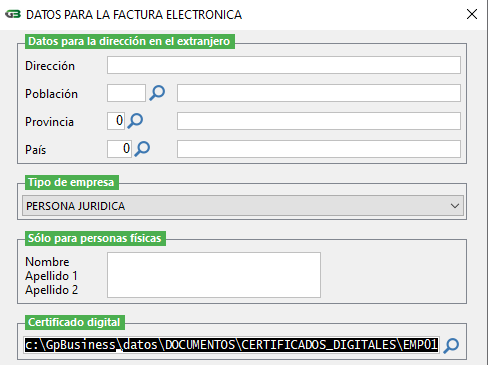Click the Datos para la dirección heading

[x=130, y=41]
